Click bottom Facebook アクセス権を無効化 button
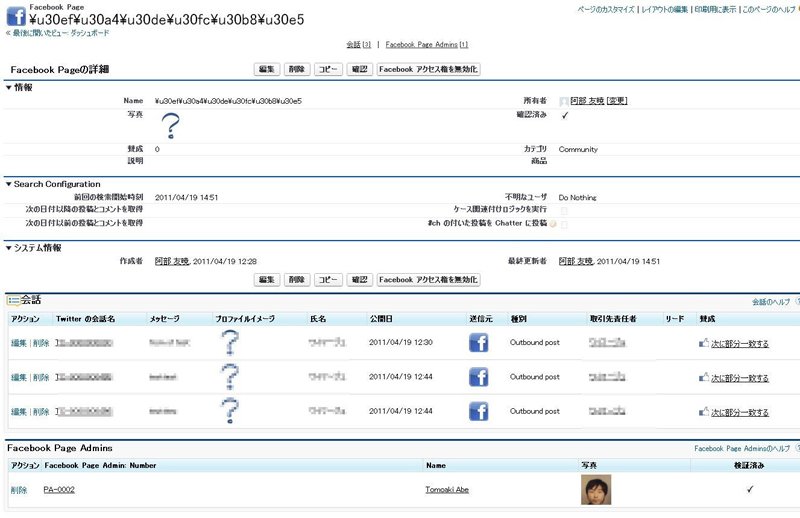Viewport: 800px width, 518px height. 429,280
